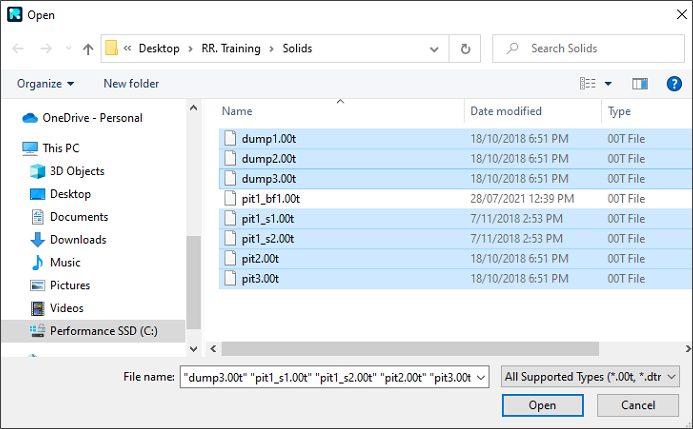
Task: Click the Up directory arrow icon
Action: (x=88, y=48)
